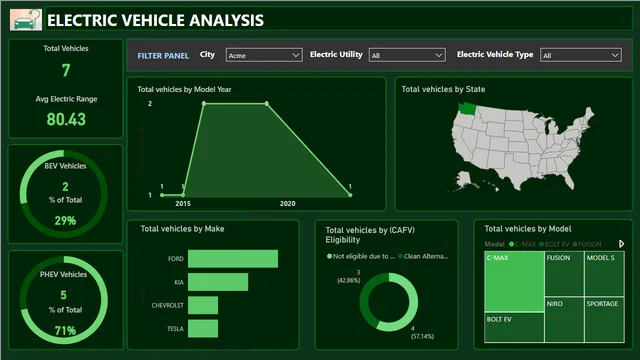Open the City dropdown showing Acme

(x=264, y=55)
